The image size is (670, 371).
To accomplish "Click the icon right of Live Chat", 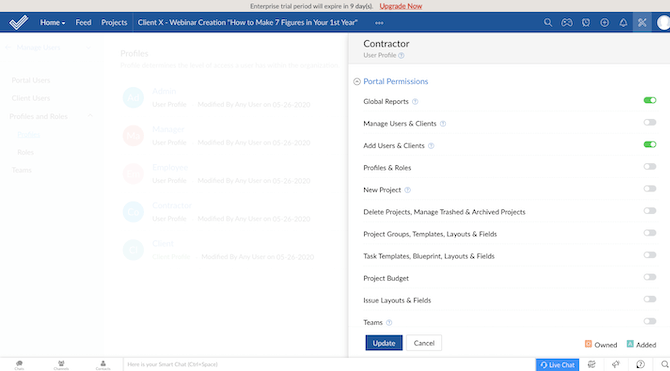I will click(591, 365).
